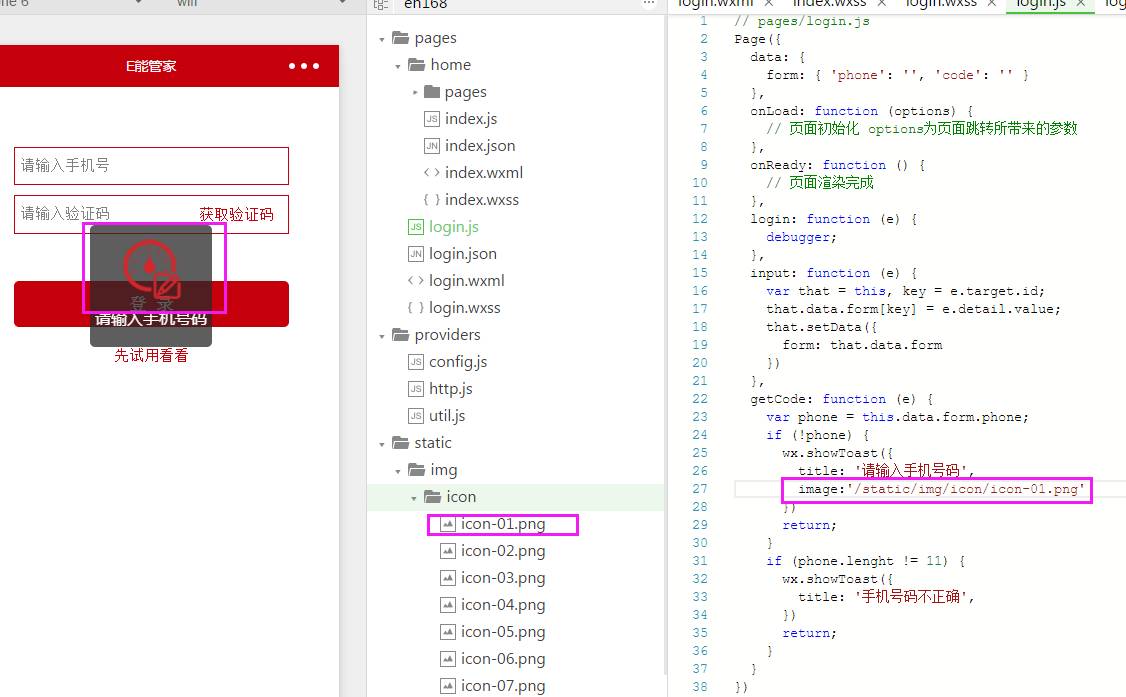Select icon-02.png image file
This screenshot has width=1126, height=697.
coord(503,551)
